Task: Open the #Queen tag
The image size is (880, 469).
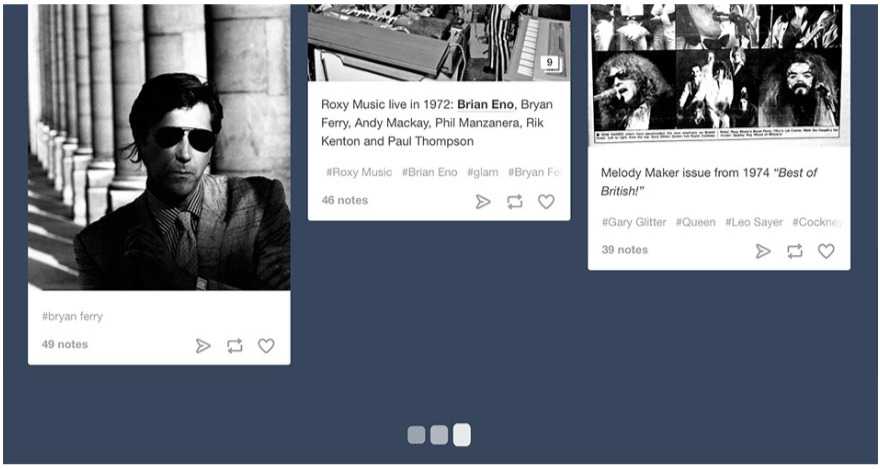Action: (x=696, y=222)
